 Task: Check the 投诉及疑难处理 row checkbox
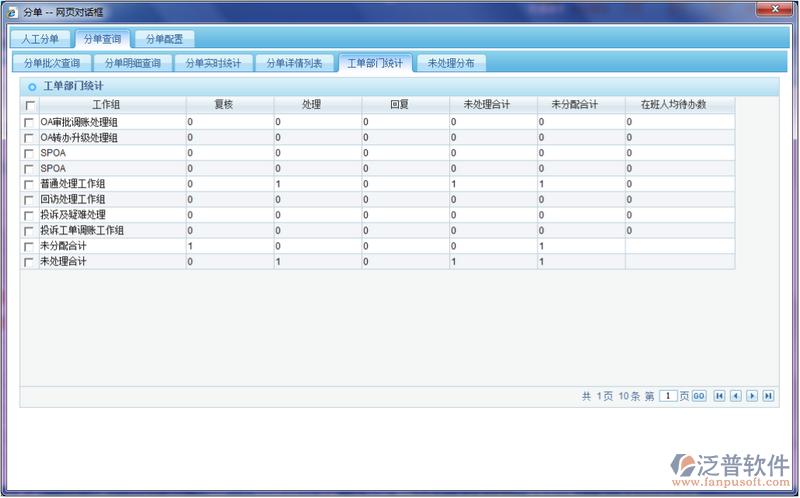coord(29,215)
